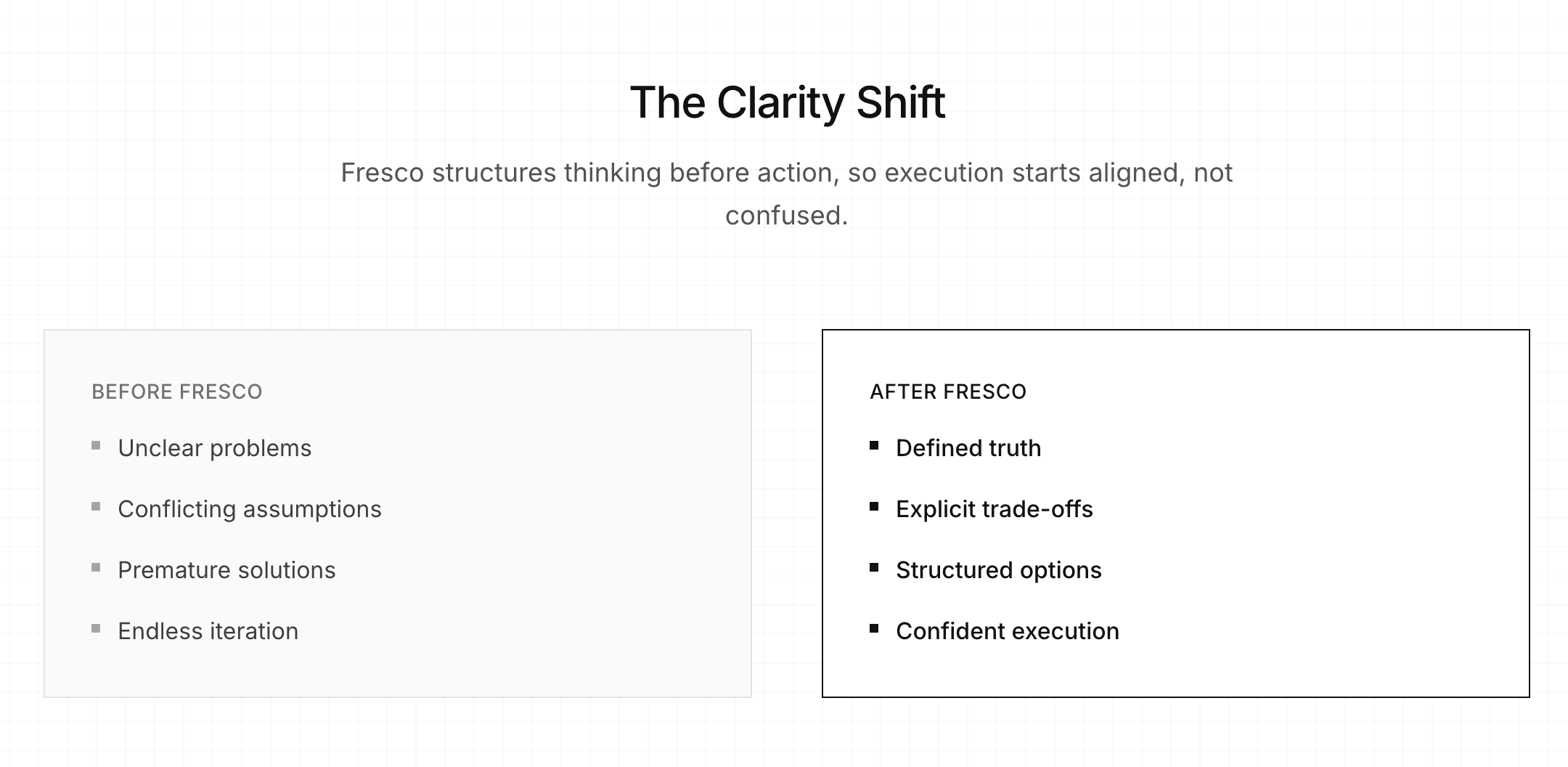Click the black bullet beside Structured options
The image size is (1568, 767).
click(874, 568)
